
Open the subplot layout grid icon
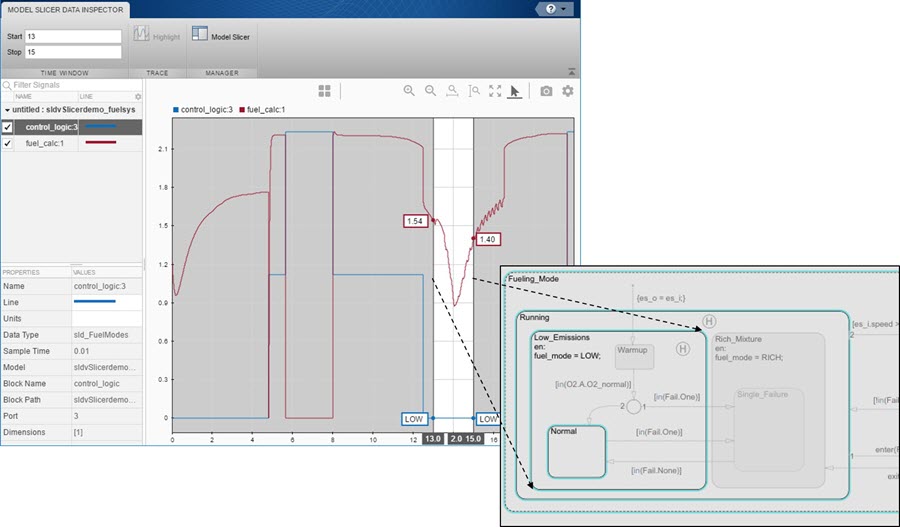324,91
